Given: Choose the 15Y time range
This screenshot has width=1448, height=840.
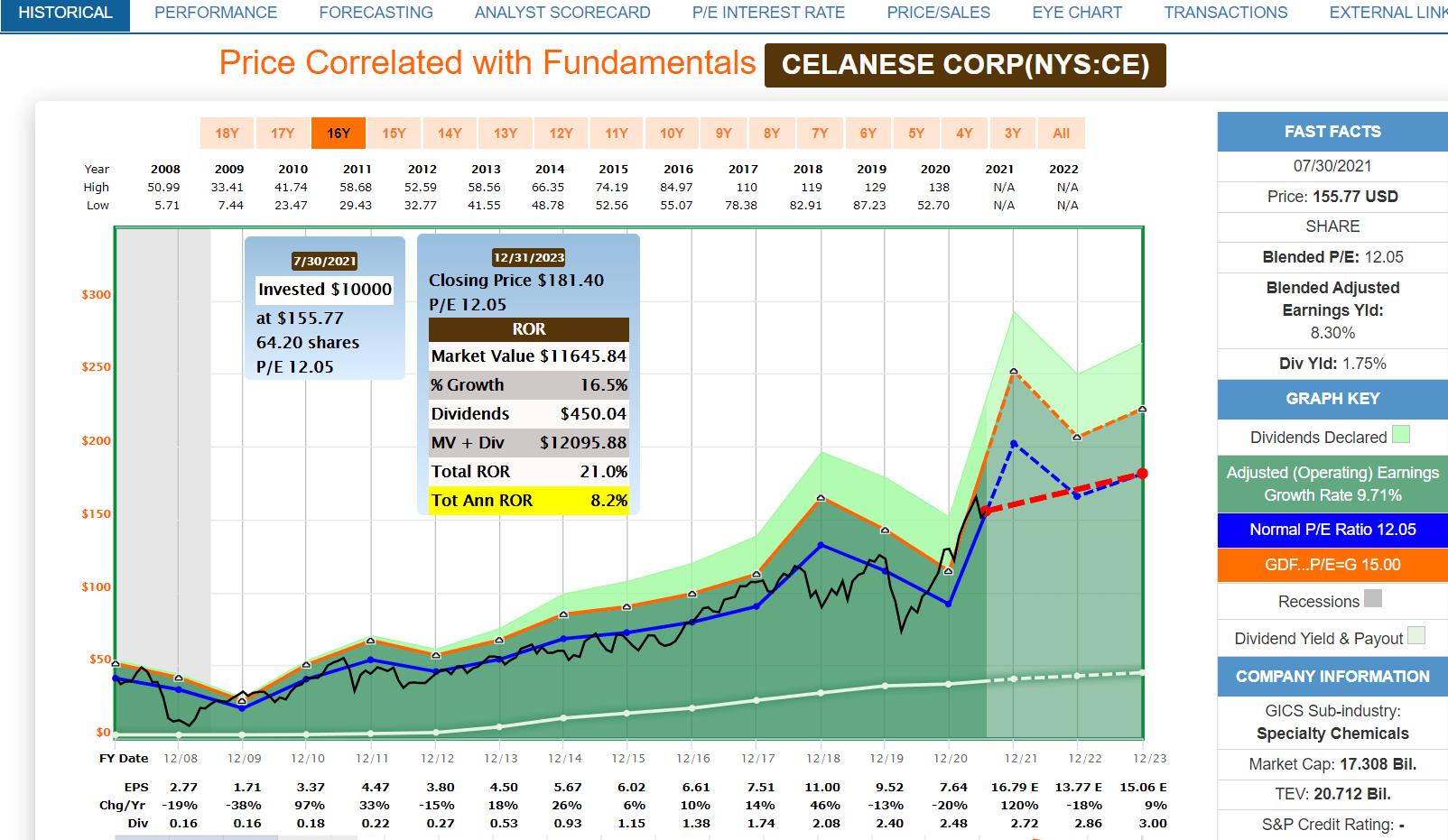Looking at the screenshot, I should [x=394, y=133].
